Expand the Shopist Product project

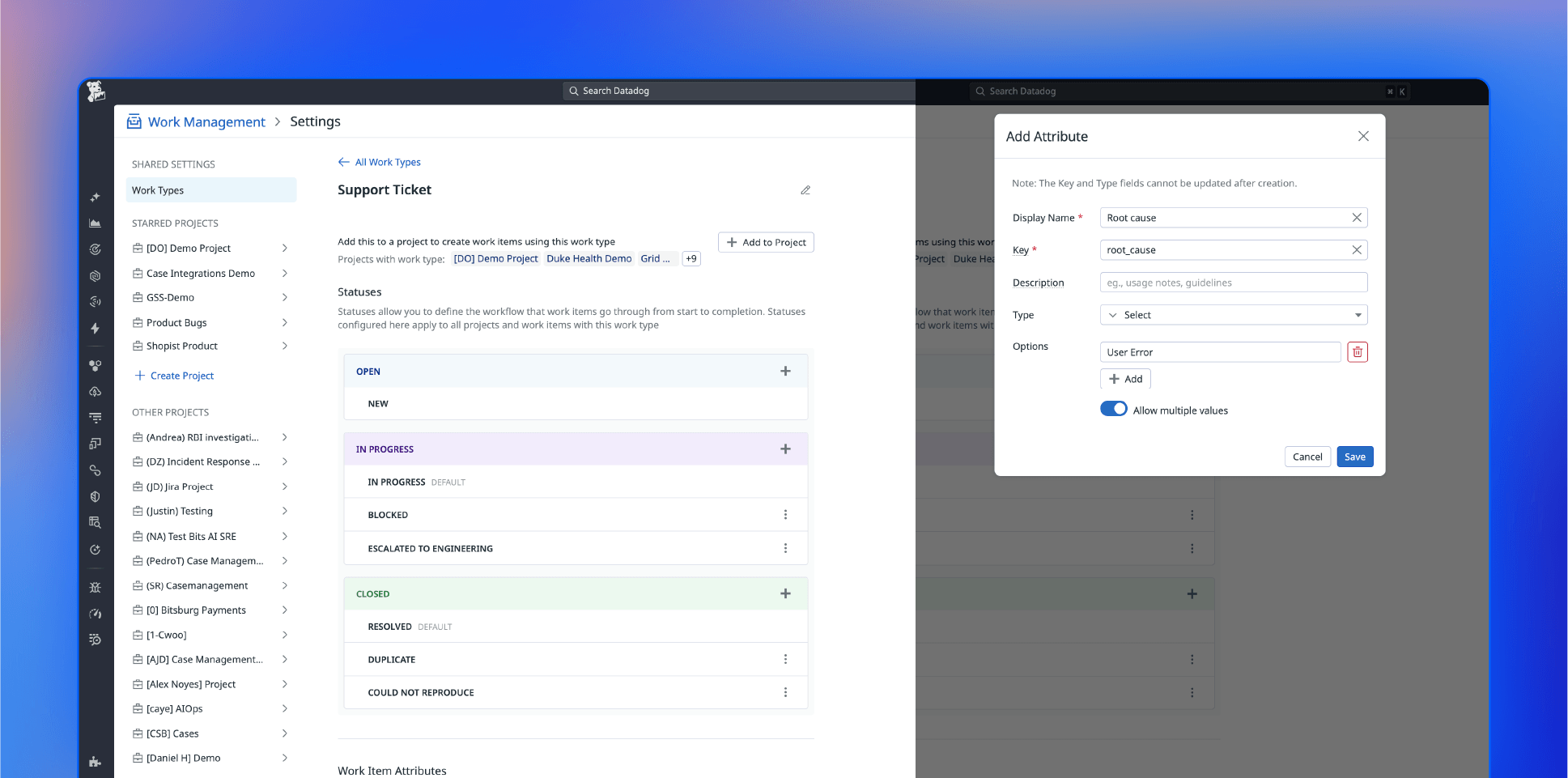coord(284,346)
